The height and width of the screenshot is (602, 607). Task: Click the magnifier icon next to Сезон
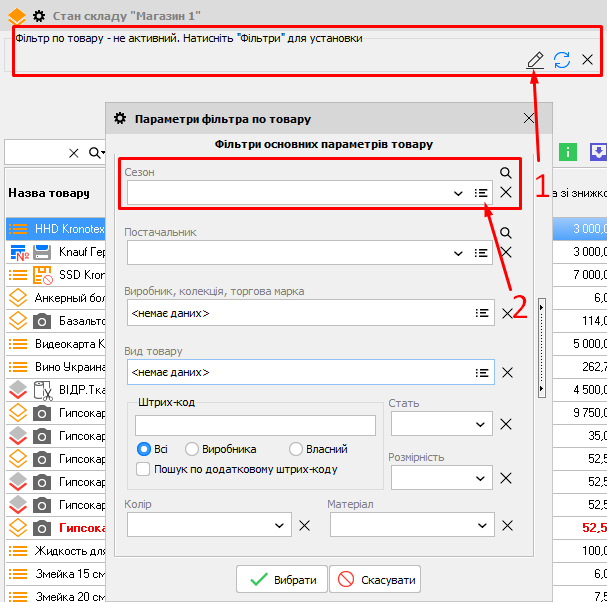click(506, 172)
